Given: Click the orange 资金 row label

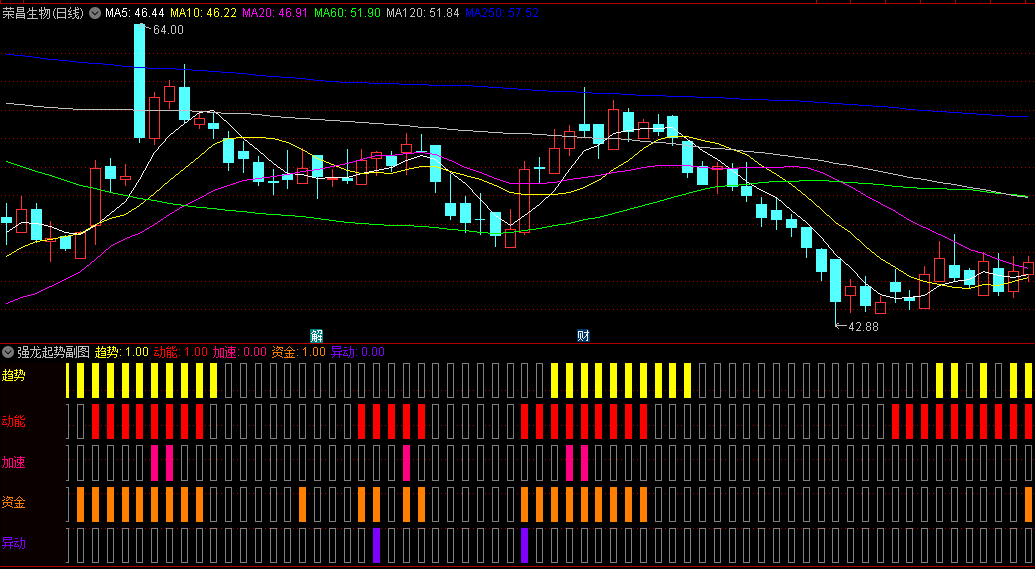Looking at the screenshot, I should tap(13, 503).
